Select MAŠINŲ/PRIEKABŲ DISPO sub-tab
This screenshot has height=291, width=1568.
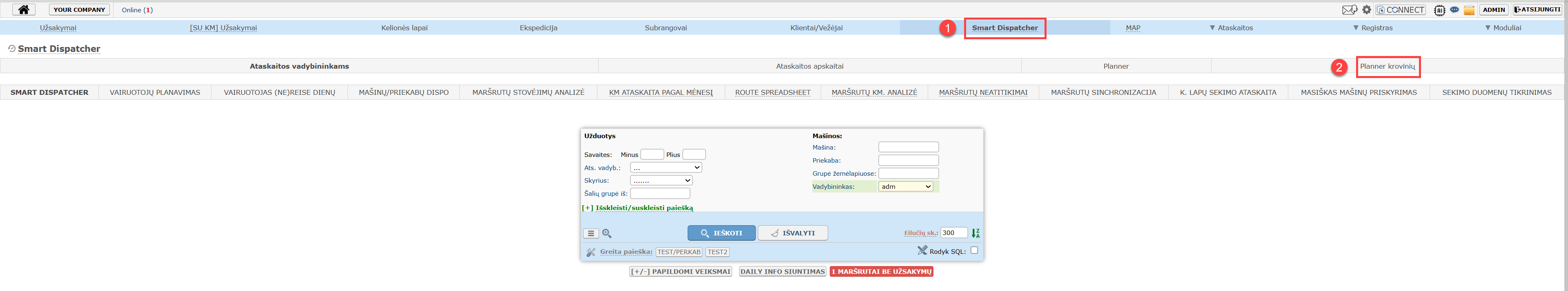[403, 92]
